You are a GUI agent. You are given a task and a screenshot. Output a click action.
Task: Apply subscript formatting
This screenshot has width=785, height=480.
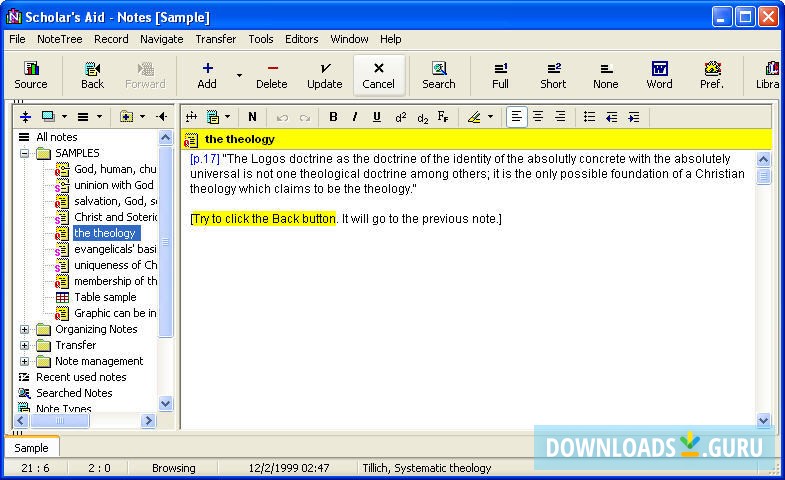[423, 117]
